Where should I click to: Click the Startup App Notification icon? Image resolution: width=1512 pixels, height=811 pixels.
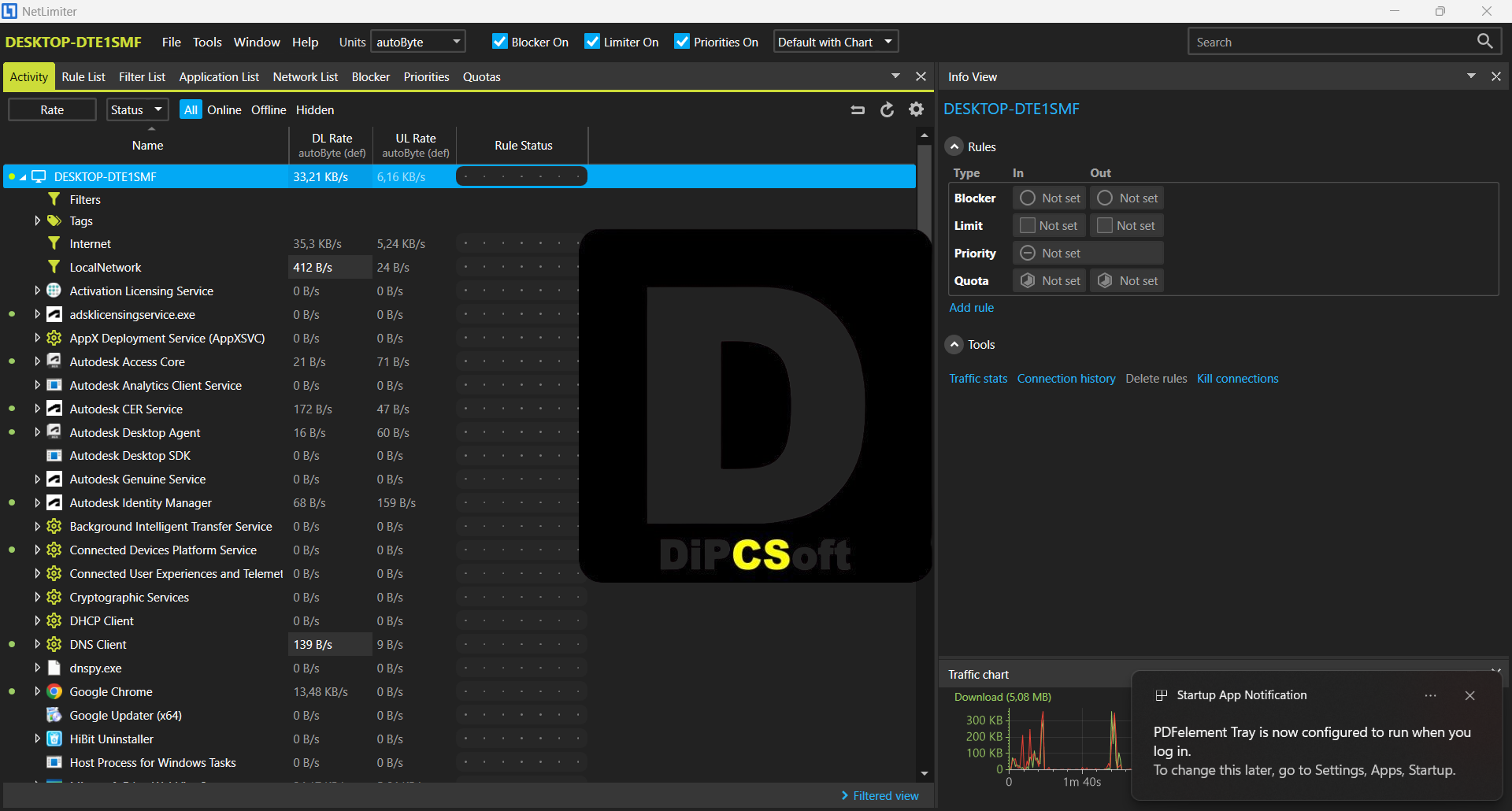click(1161, 695)
